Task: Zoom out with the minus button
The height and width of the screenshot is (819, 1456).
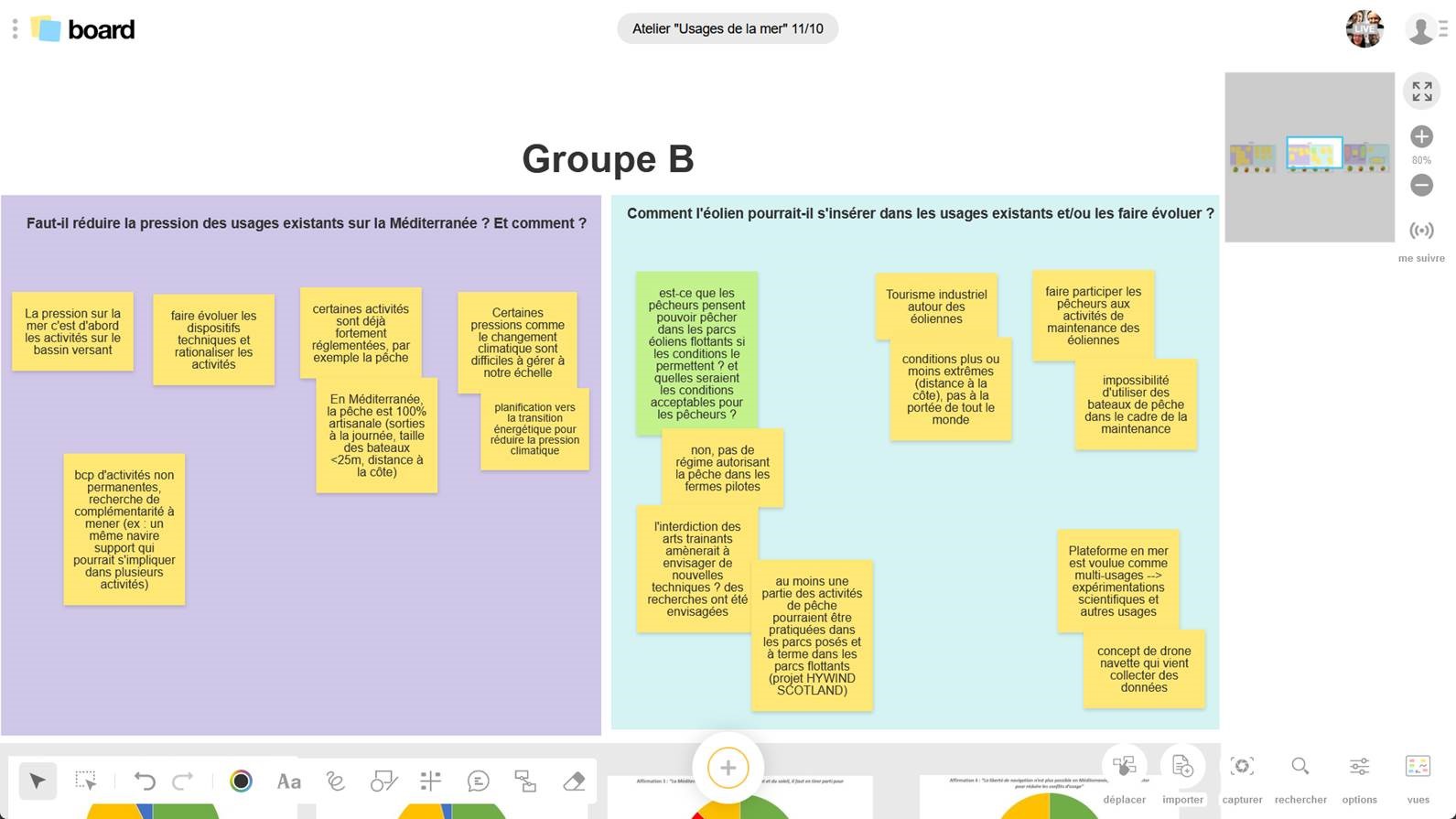Action: pos(1421,186)
